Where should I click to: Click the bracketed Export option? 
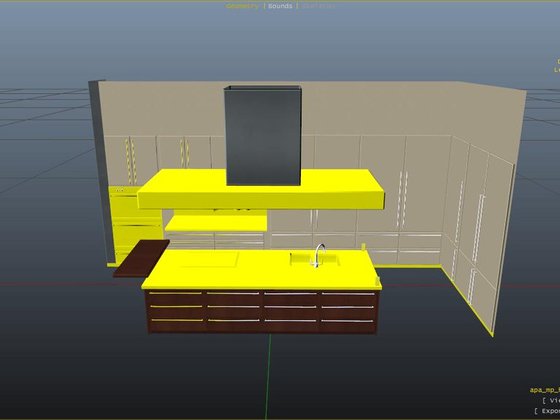547,411
